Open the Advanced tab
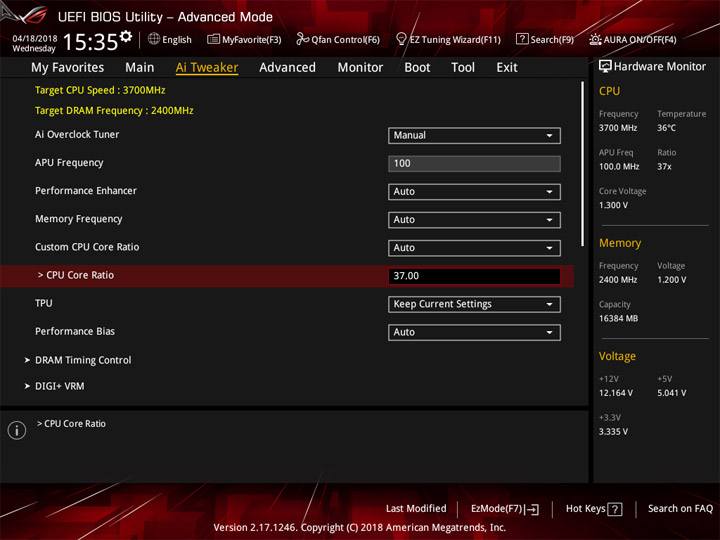 pos(287,68)
